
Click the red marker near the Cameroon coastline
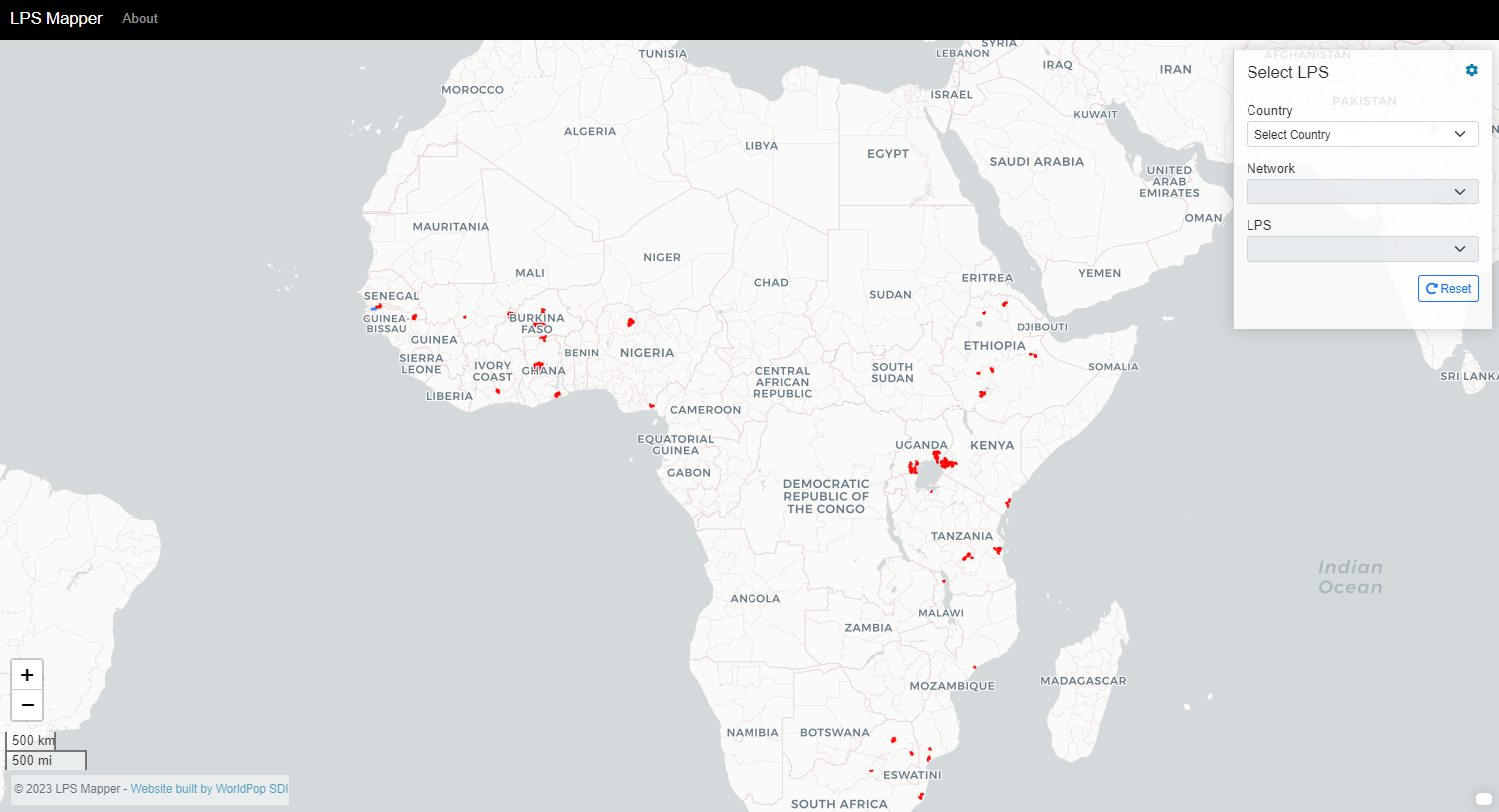pyautogui.click(x=651, y=407)
